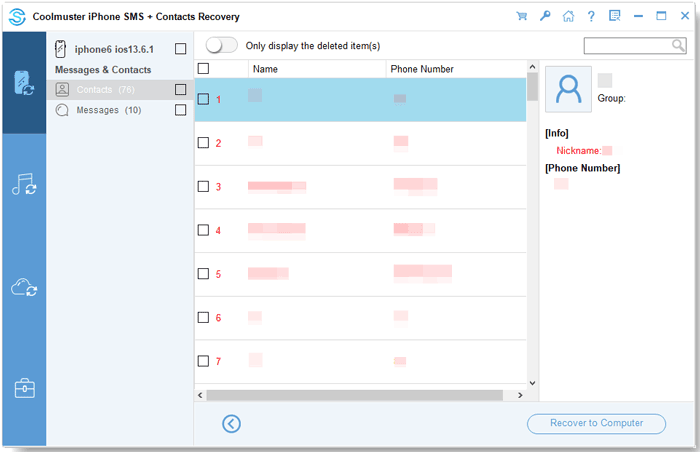Click the key register icon
Image resolution: width=700 pixels, height=452 pixels.
coord(545,17)
